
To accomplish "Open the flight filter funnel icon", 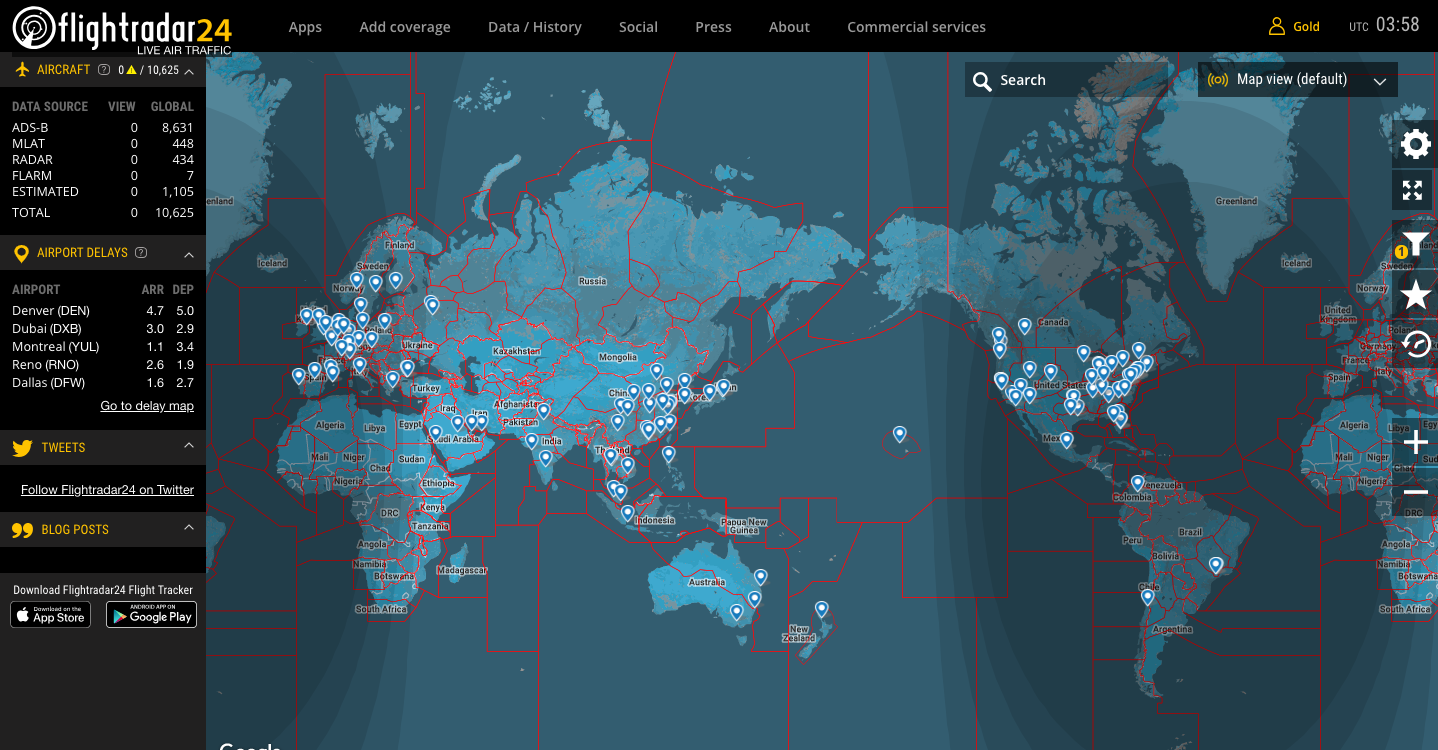I will click(1415, 243).
